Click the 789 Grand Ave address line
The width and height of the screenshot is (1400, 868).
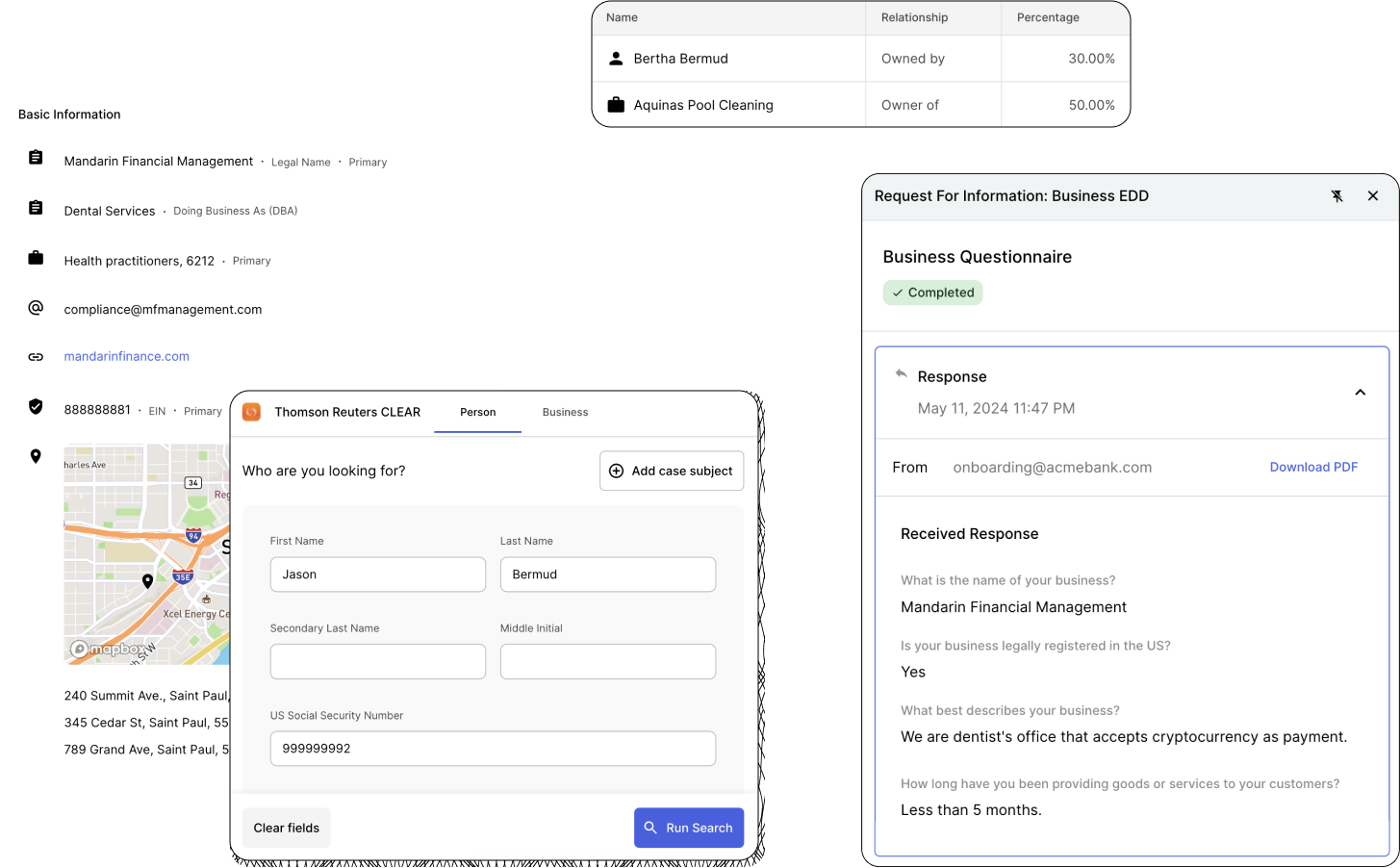(x=146, y=750)
